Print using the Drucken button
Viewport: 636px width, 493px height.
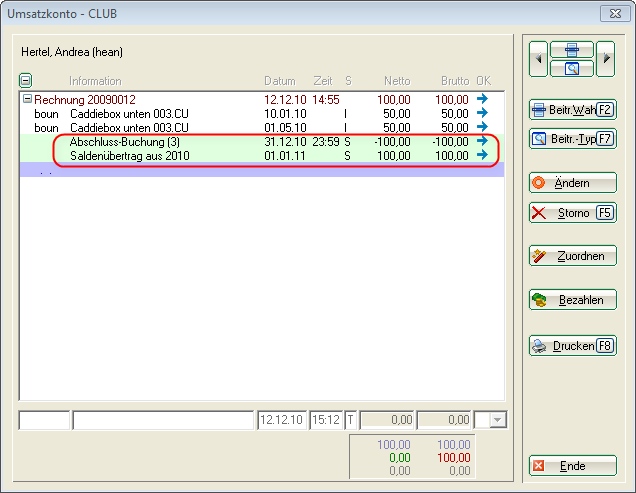coord(572,346)
